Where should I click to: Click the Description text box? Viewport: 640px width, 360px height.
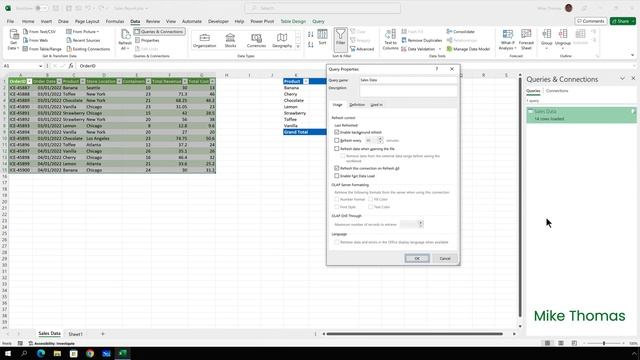(x=408, y=91)
